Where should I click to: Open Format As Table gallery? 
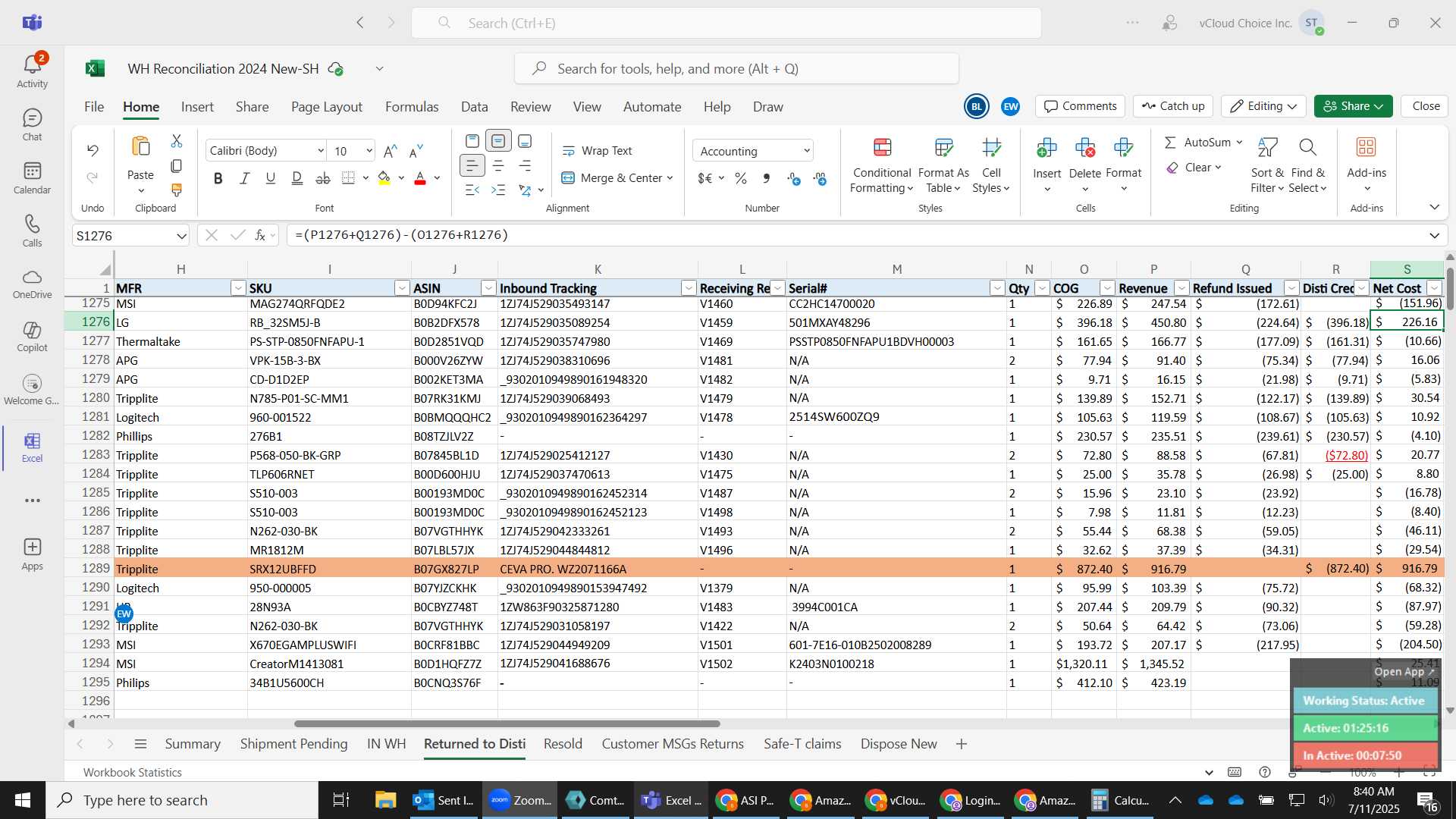[943, 166]
